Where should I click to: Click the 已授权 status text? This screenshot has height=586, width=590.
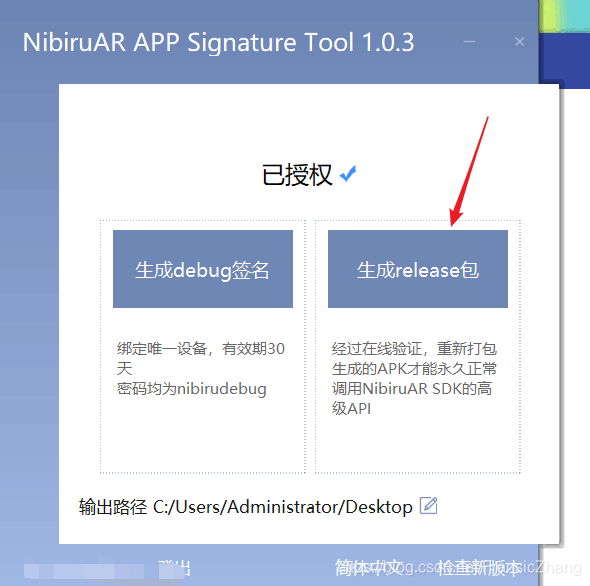click(297, 175)
